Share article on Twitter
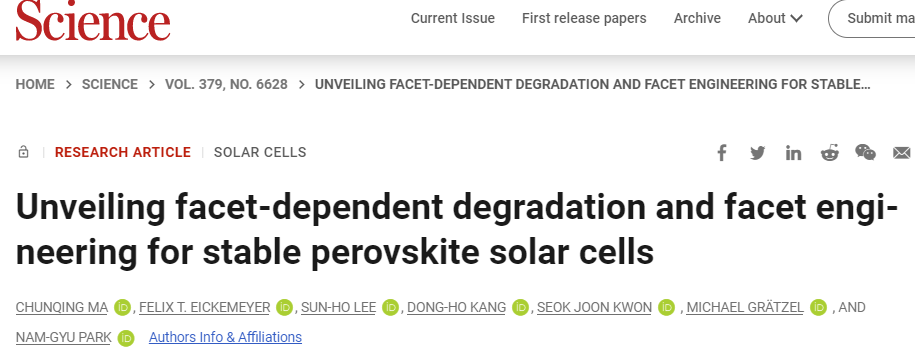 (757, 153)
